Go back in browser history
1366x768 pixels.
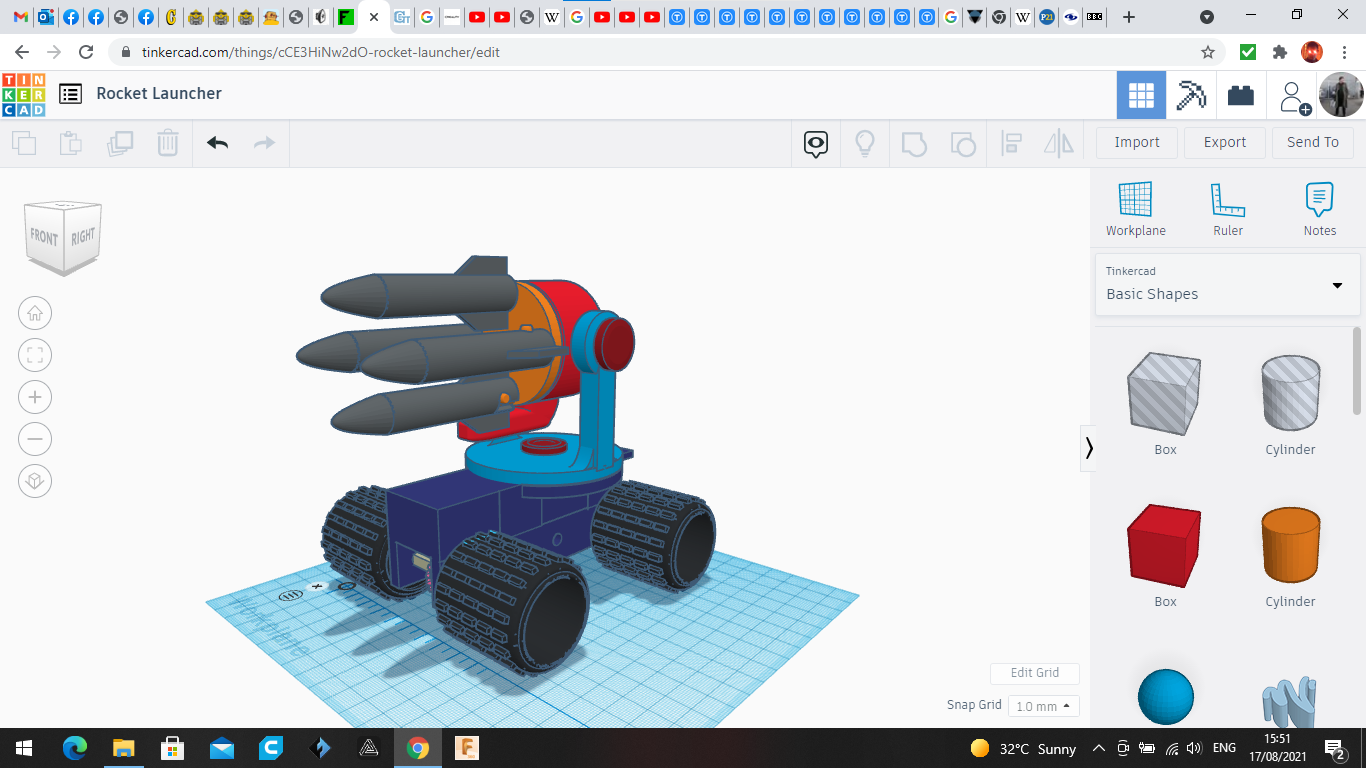[x=22, y=52]
